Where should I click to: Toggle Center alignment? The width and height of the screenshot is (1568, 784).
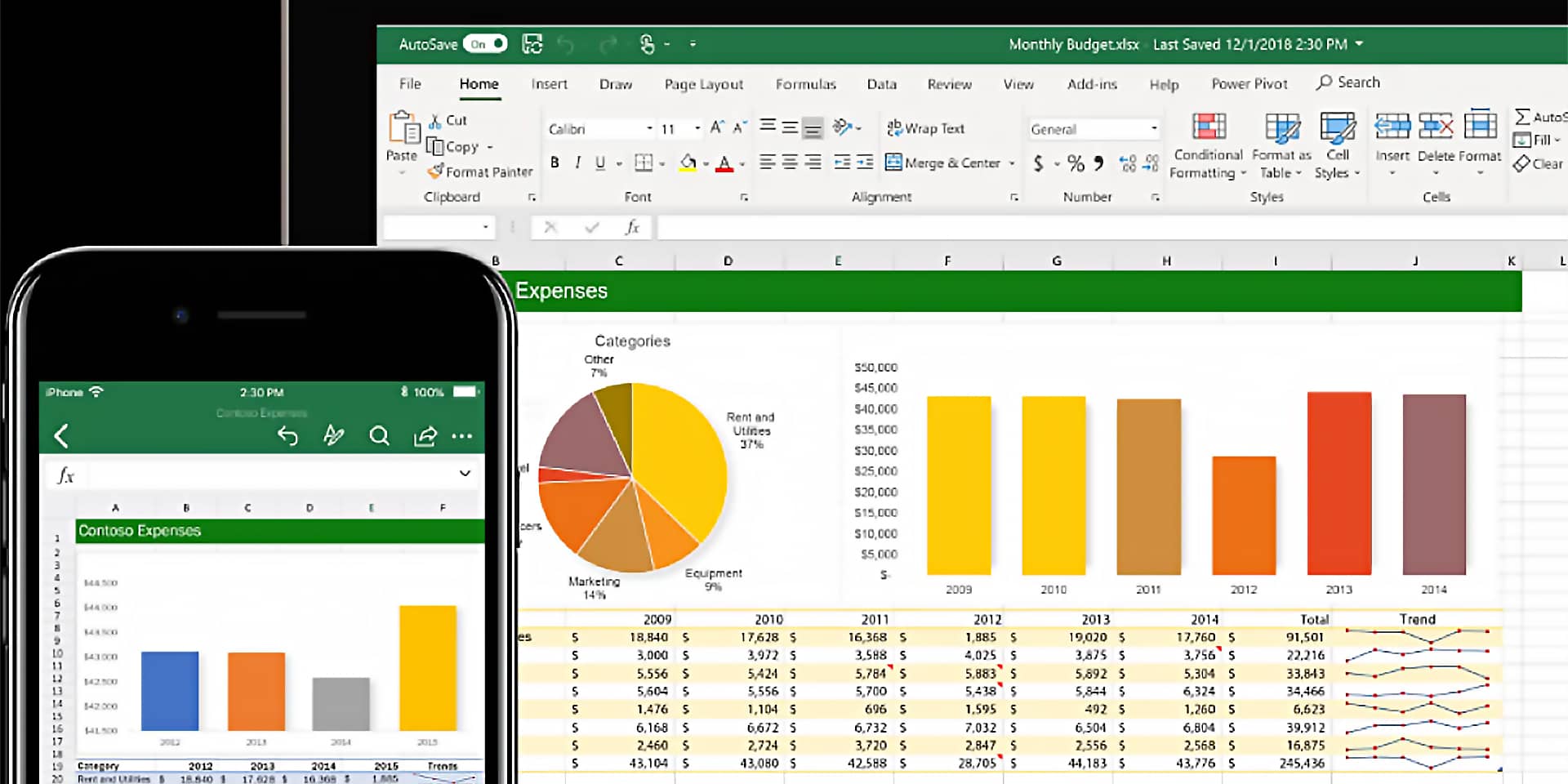pyautogui.click(x=790, y=163)
